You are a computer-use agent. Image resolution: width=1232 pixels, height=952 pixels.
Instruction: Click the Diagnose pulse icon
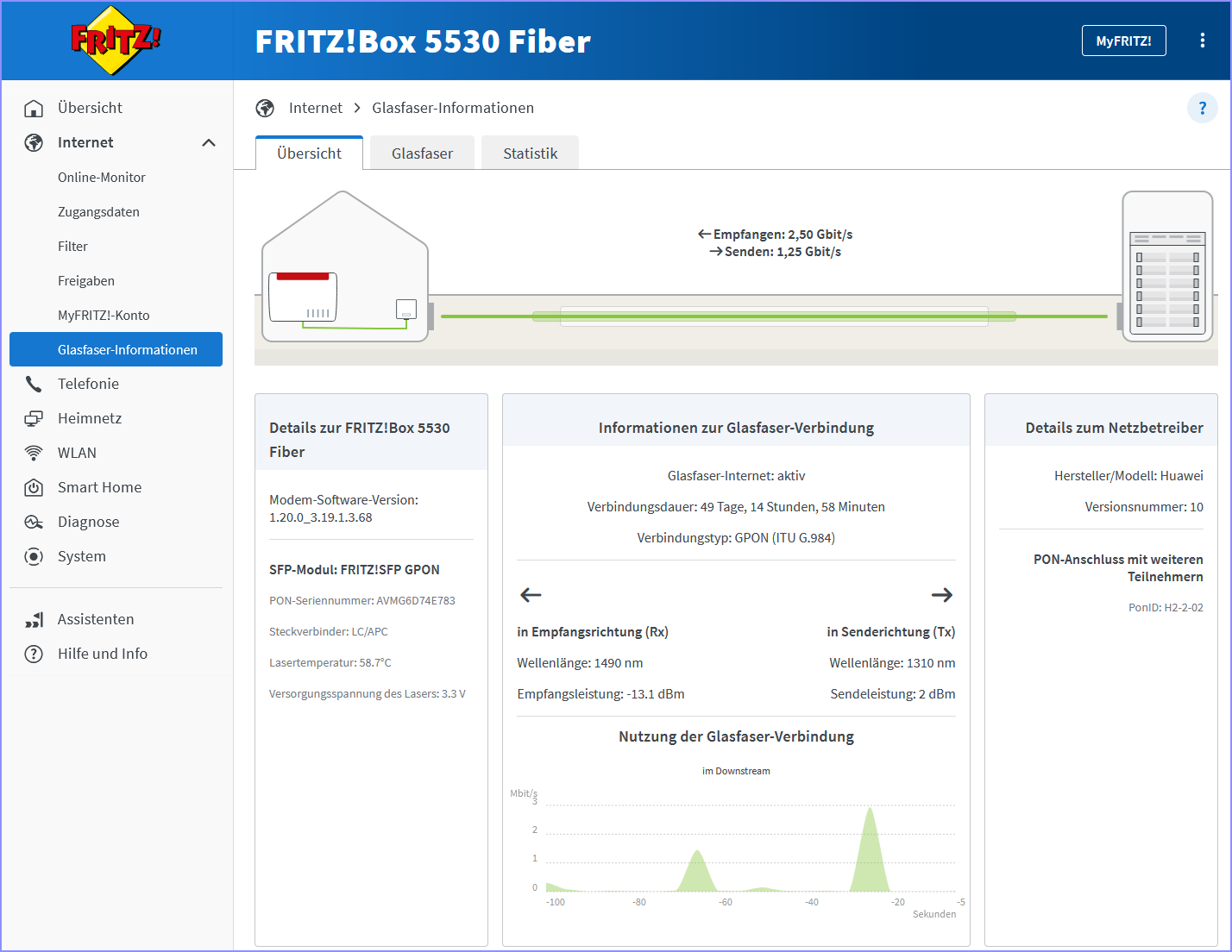click(34, 522)
